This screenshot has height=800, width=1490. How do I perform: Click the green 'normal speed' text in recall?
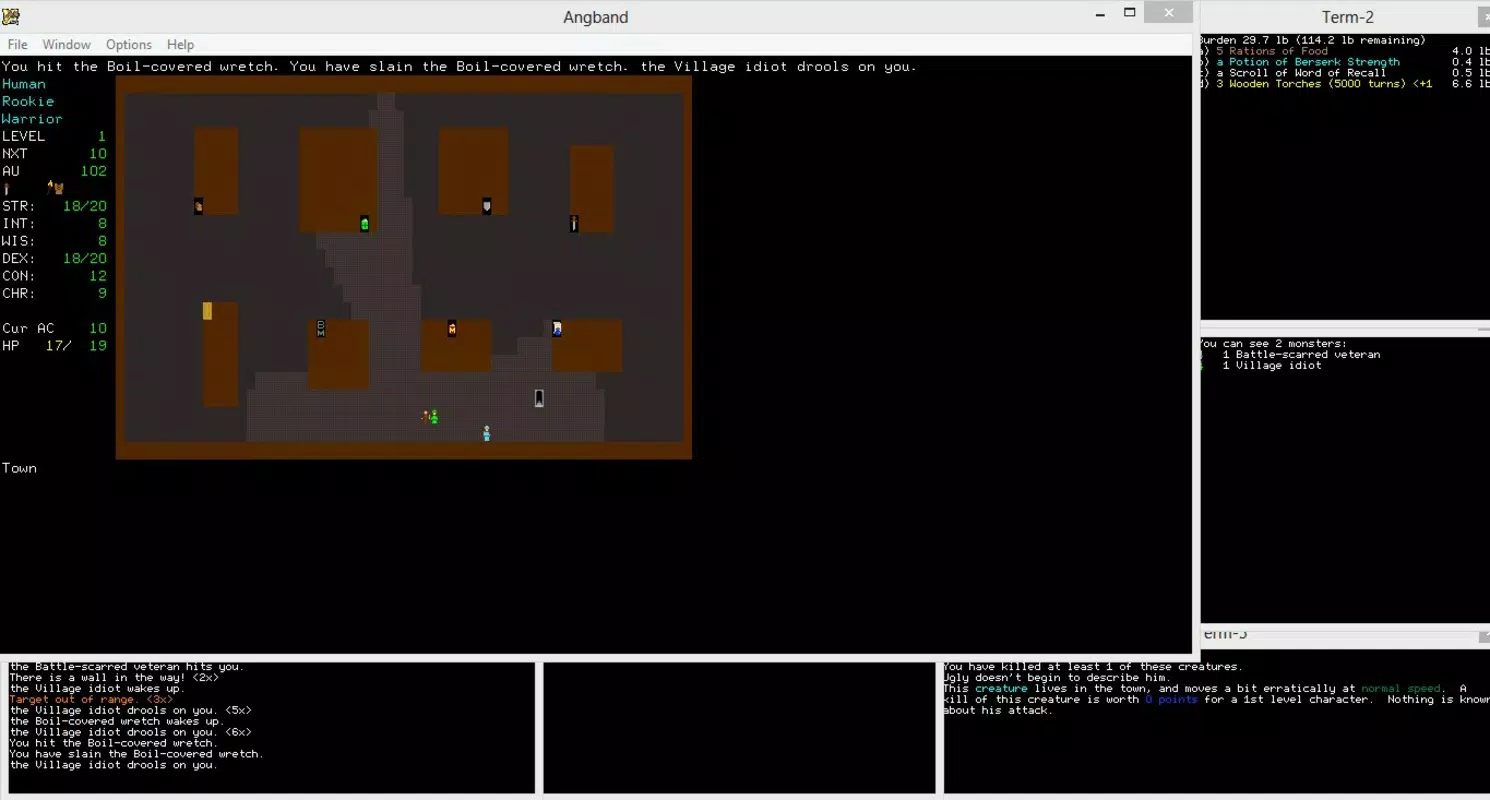click(x=1401, y=688)
